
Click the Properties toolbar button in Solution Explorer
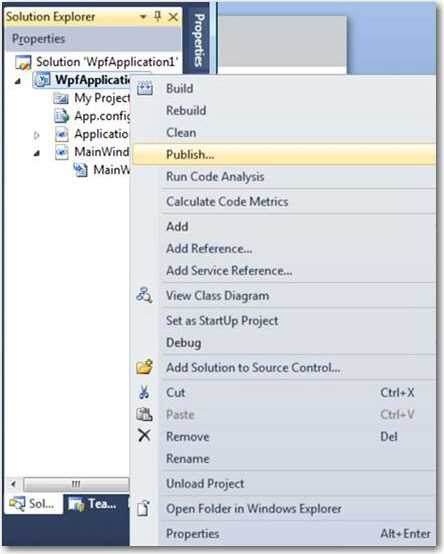coord(39,39)
